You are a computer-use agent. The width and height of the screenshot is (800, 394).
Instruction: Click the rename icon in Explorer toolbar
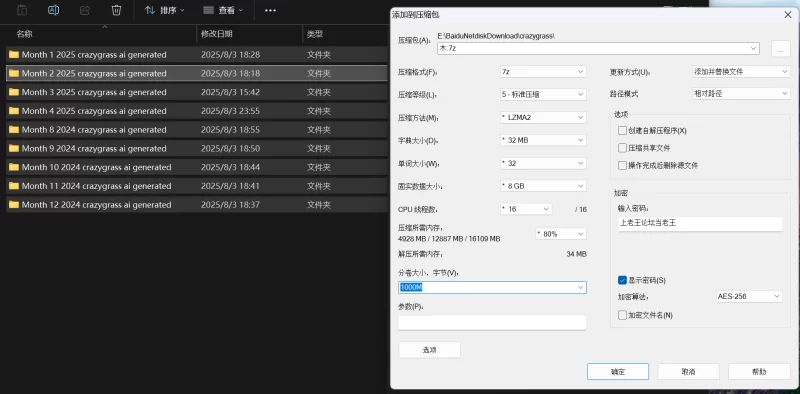(x=53, y=10)
